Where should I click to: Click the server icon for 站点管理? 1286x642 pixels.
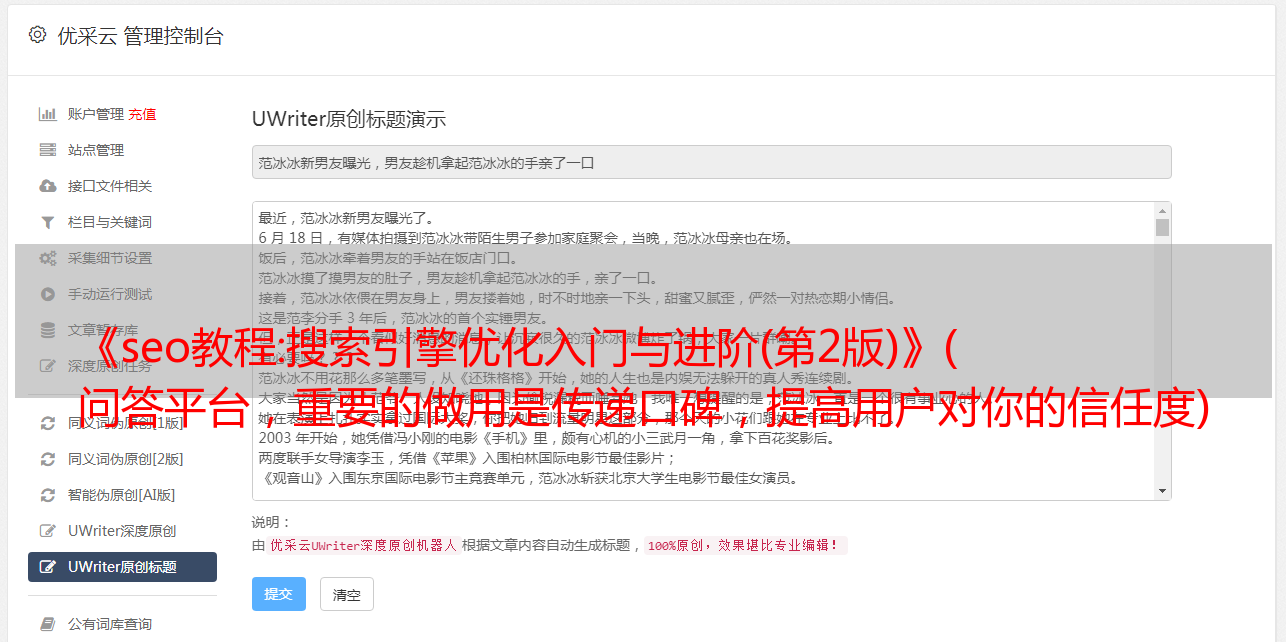click(47, 150)
